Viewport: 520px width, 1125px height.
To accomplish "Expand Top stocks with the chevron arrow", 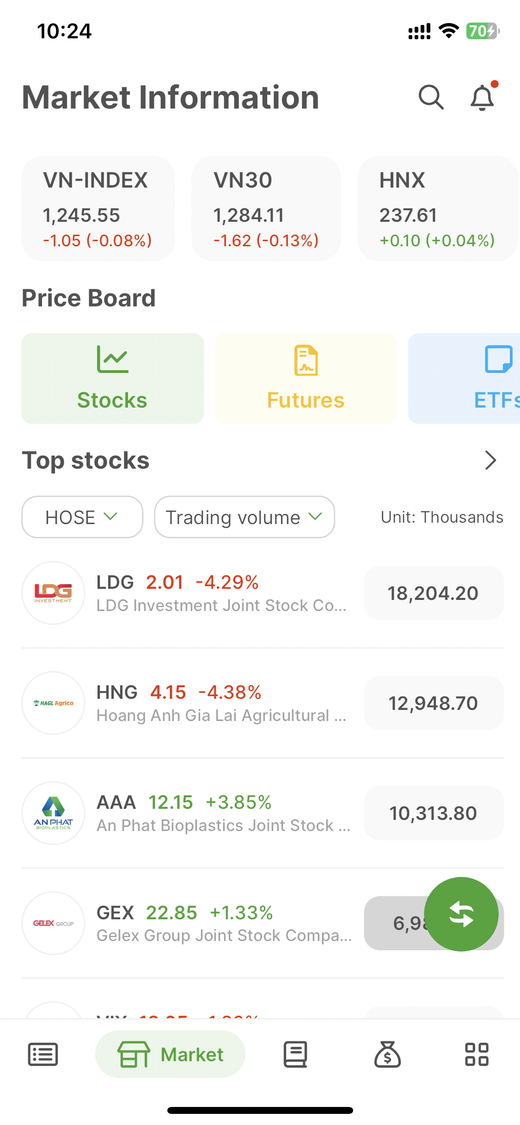I will click(x=491, y=461).
